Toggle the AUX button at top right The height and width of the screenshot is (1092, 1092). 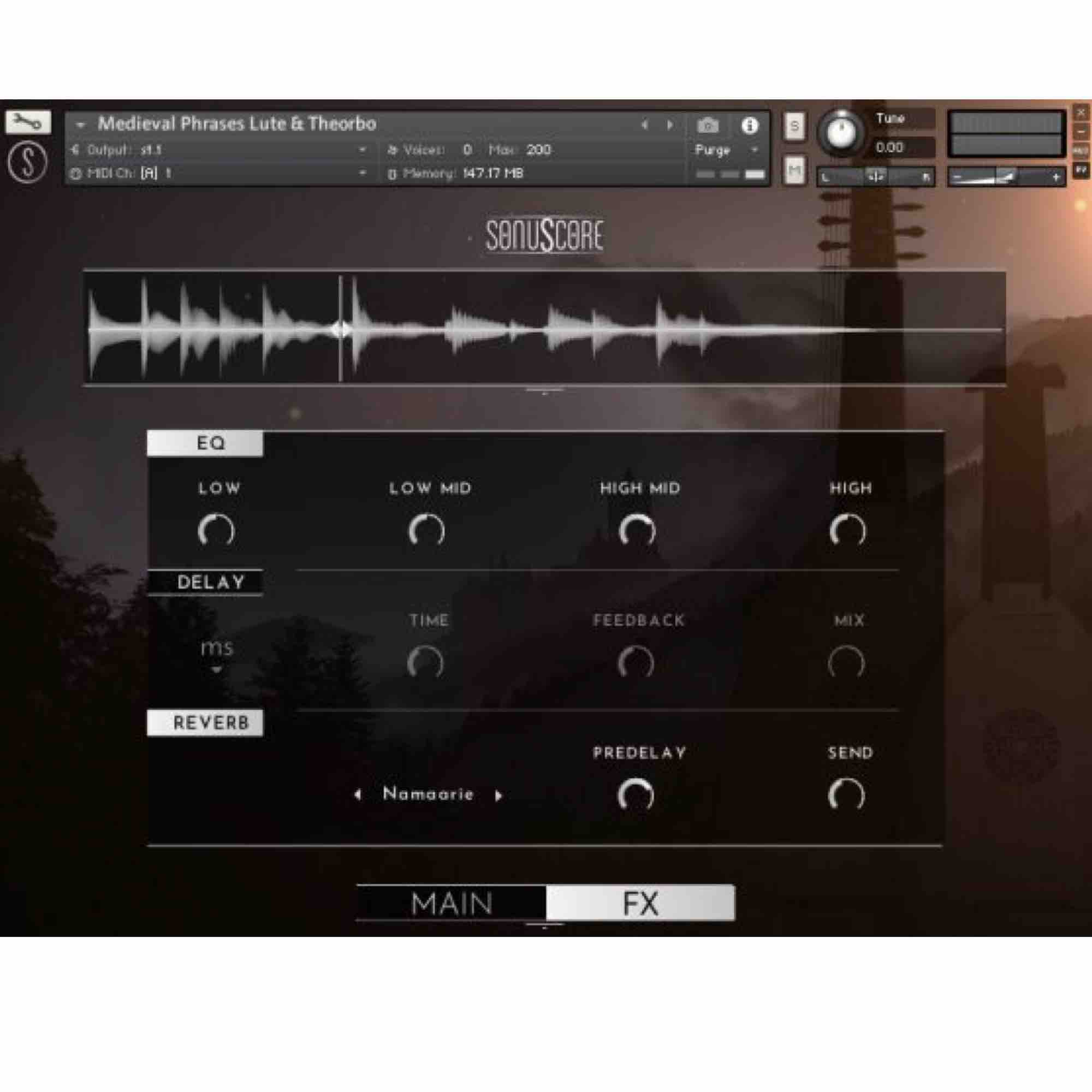pos(1080,151)
